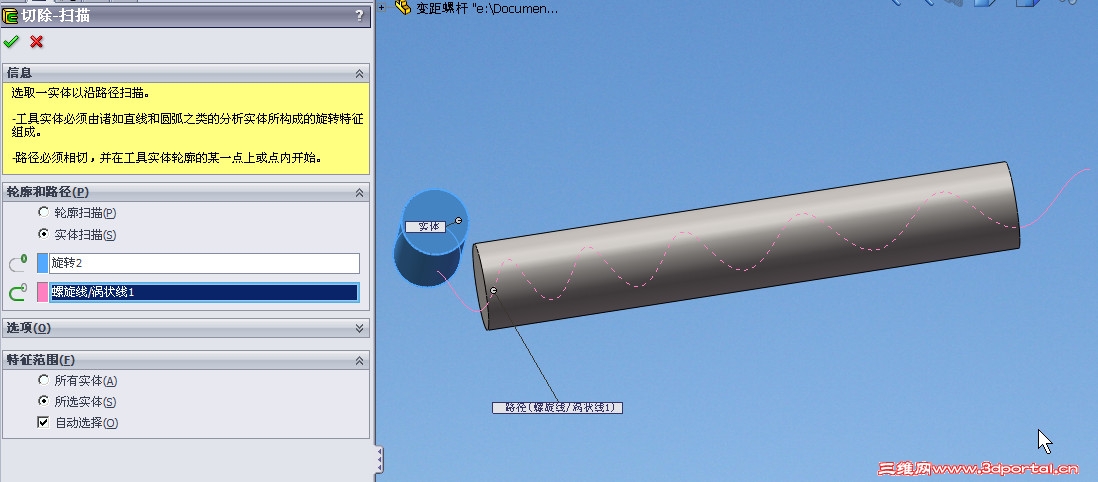Image resolution: width=1098 pixels, height=482 pixels.
Task: Click the 变距螺杆 document name text
Action: (x=487, y=8)
